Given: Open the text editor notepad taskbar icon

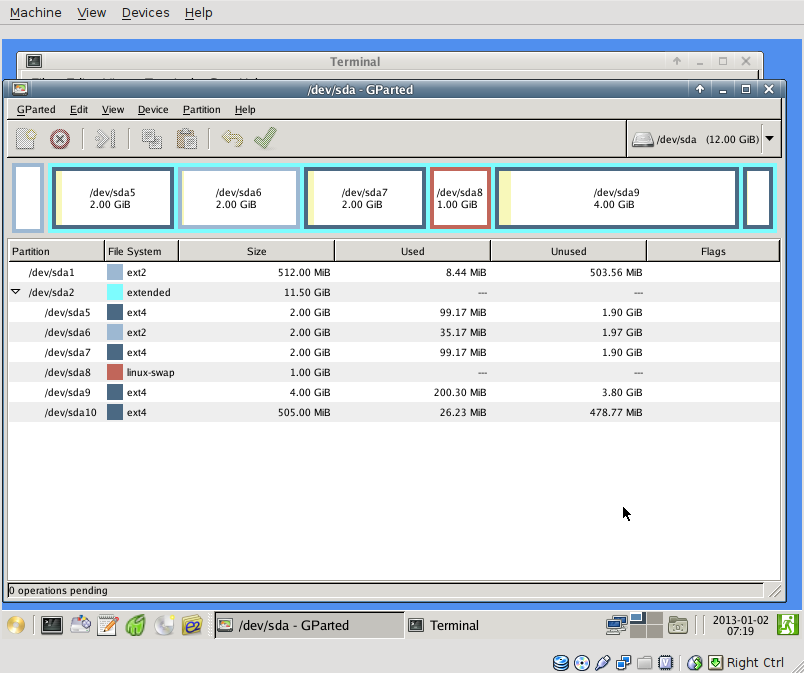Looking at the screenshot, I should pyautogui.click(x=108, y=625).
